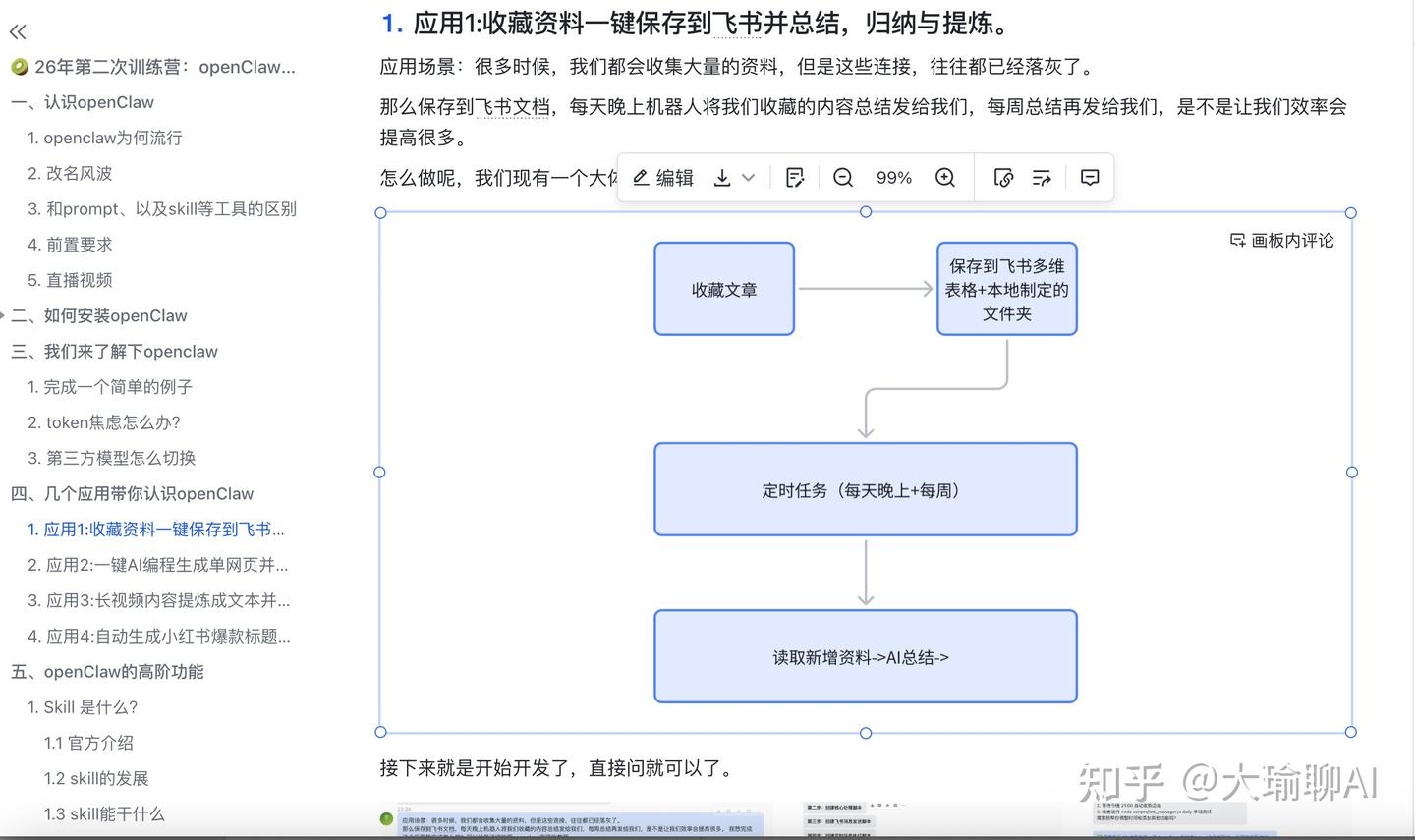Image resolution: width=1415 pixels, height=840 pixels.
Task: Select the 读取新增资料->AI总结-> flowchart node
Action: 866,656
